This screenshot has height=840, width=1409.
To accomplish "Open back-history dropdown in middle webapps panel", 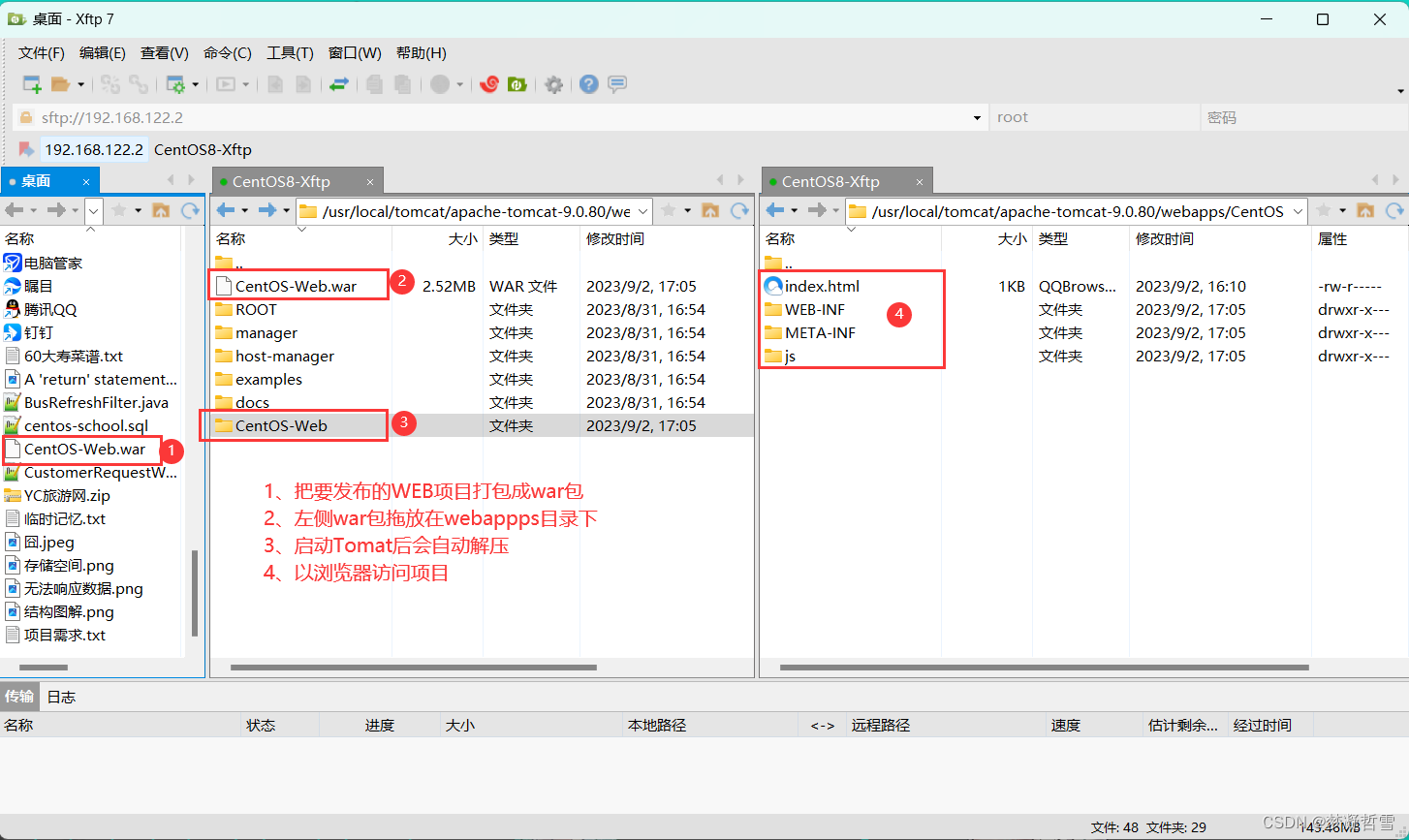I will [x=244, y=210].
